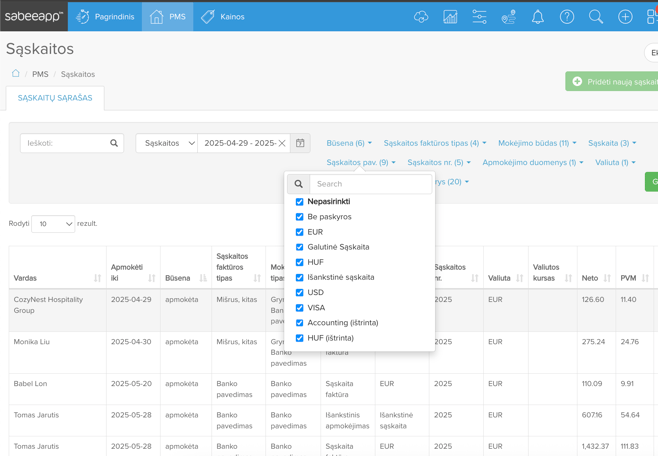Toggle the EUR checkbox
Screen dimensions: 658x456
tap(300, 232)
